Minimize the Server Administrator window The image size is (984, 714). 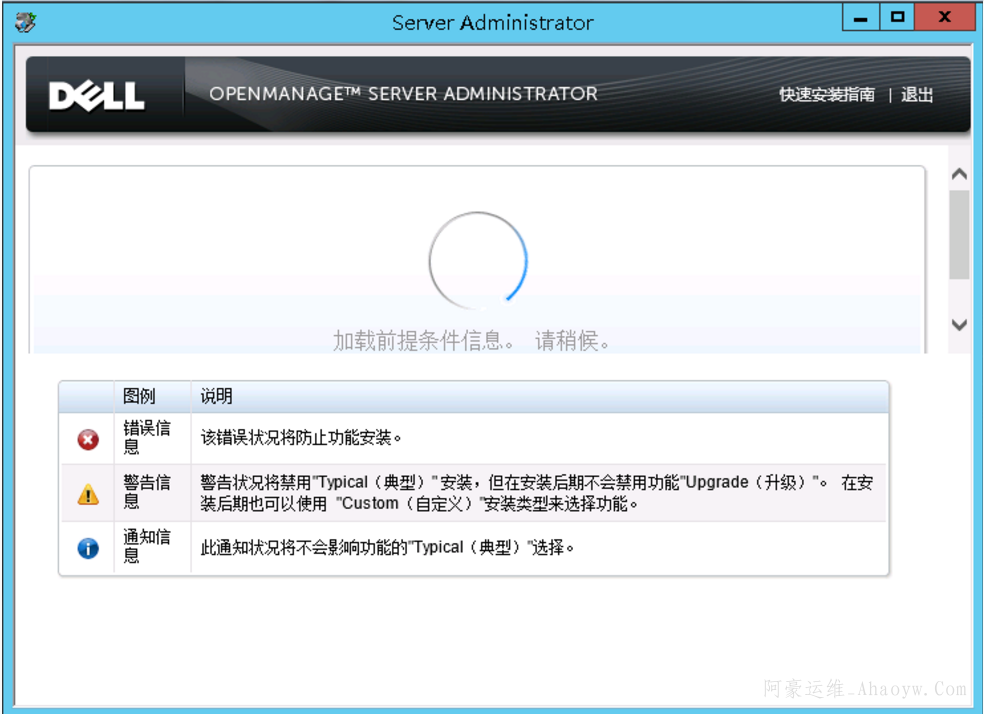pyautogui.click(x=860, y=18)
